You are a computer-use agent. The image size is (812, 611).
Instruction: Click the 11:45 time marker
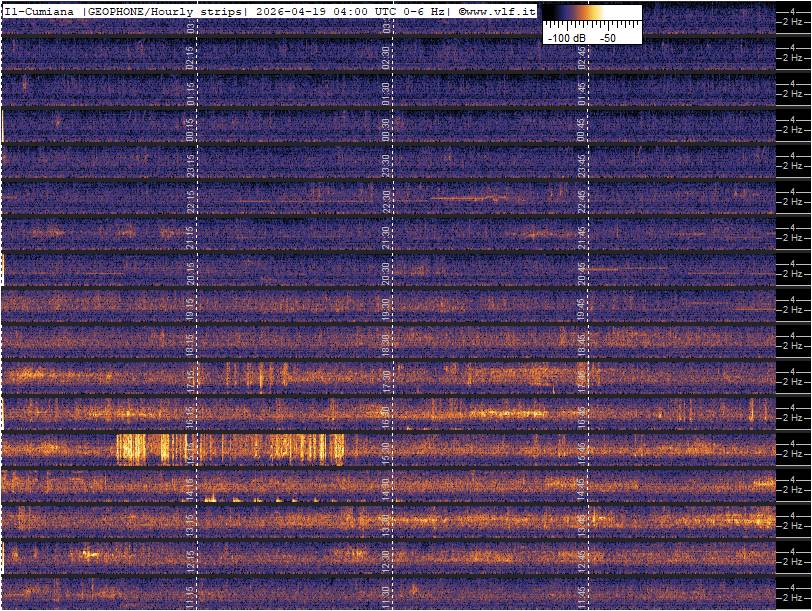point(581,596)
